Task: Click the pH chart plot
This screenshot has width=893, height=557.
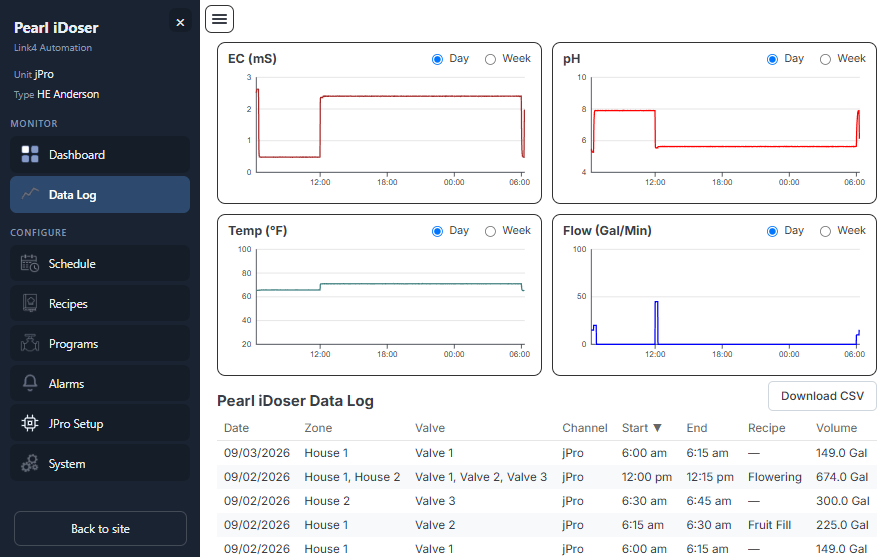Action: pyautogui.click(x=726, y=125)
